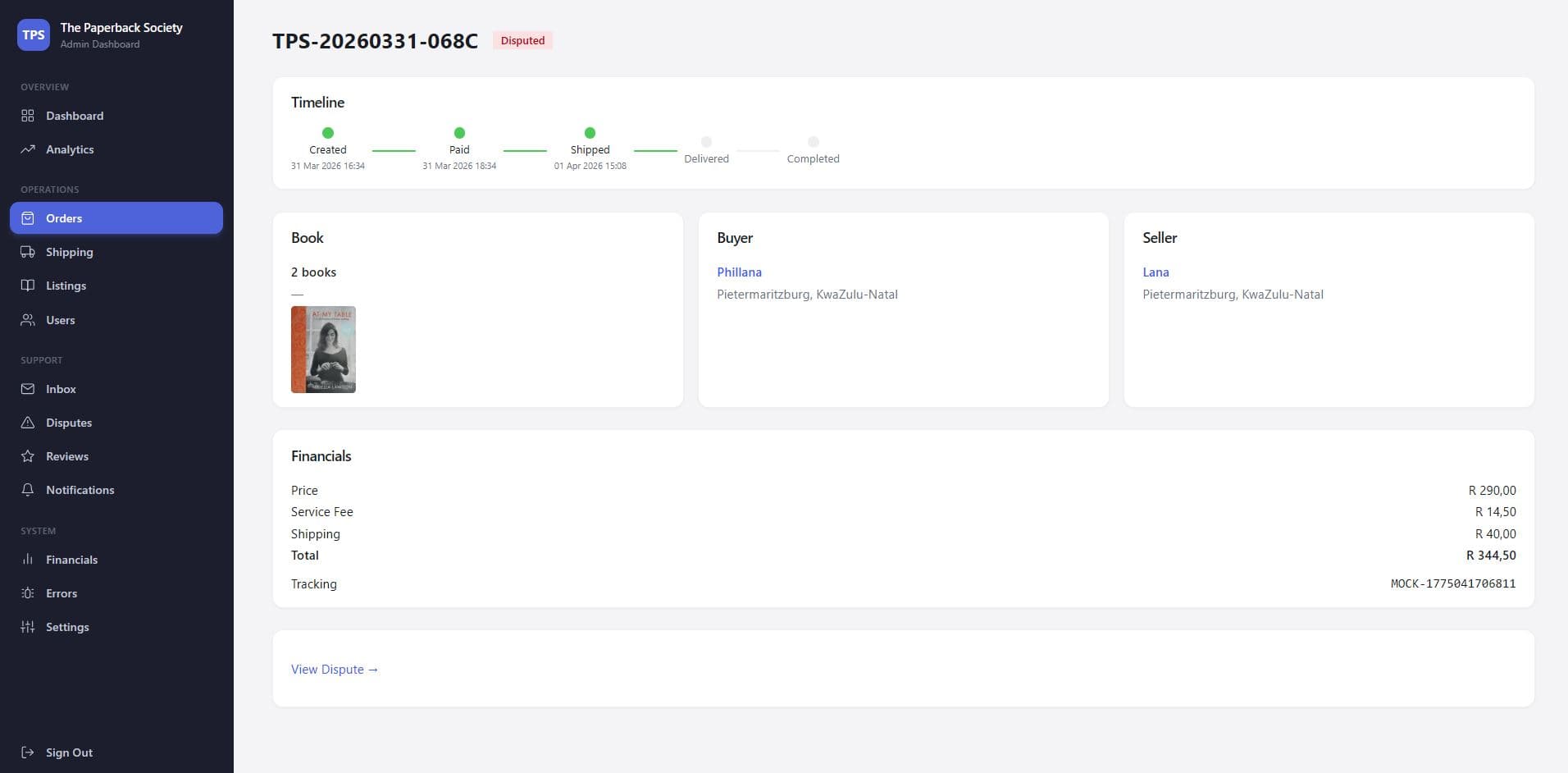Open Dashboard via its grid icon

(28, 116)
